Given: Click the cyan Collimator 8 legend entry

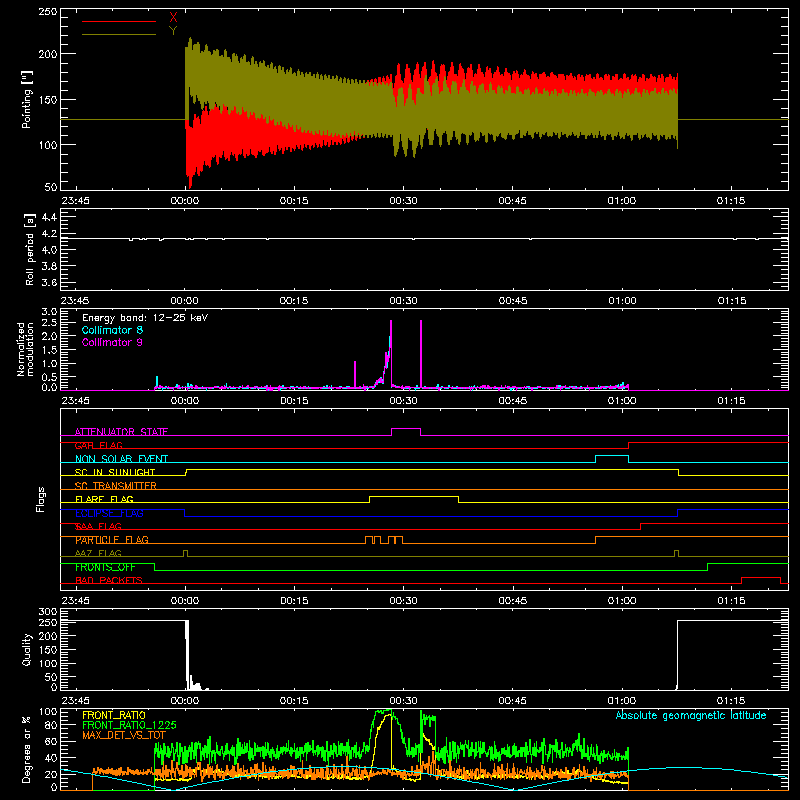Looking at the screenshot, I should tap(112, 330).
